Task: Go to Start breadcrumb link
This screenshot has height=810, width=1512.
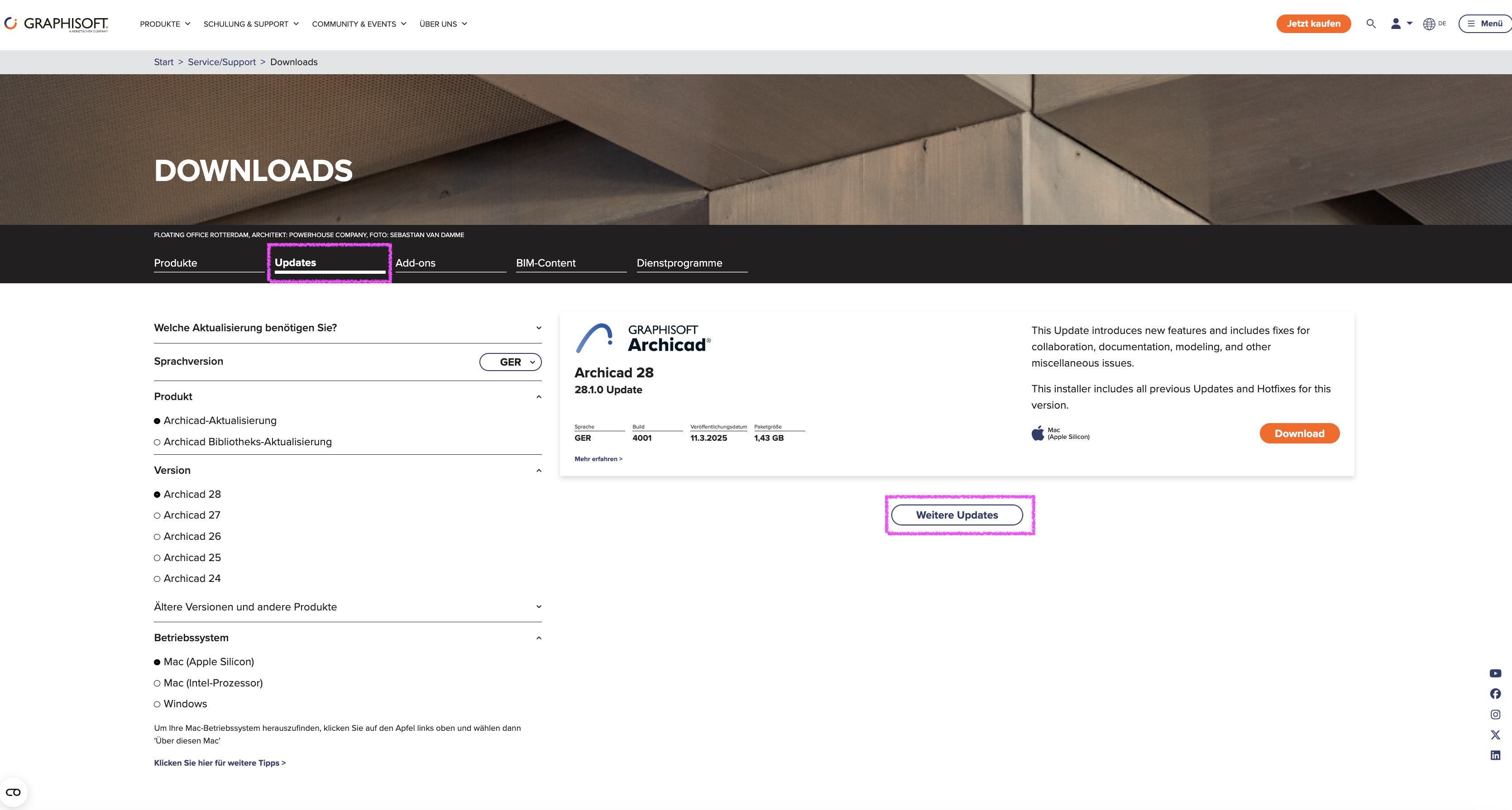Action: coord(164,62)
